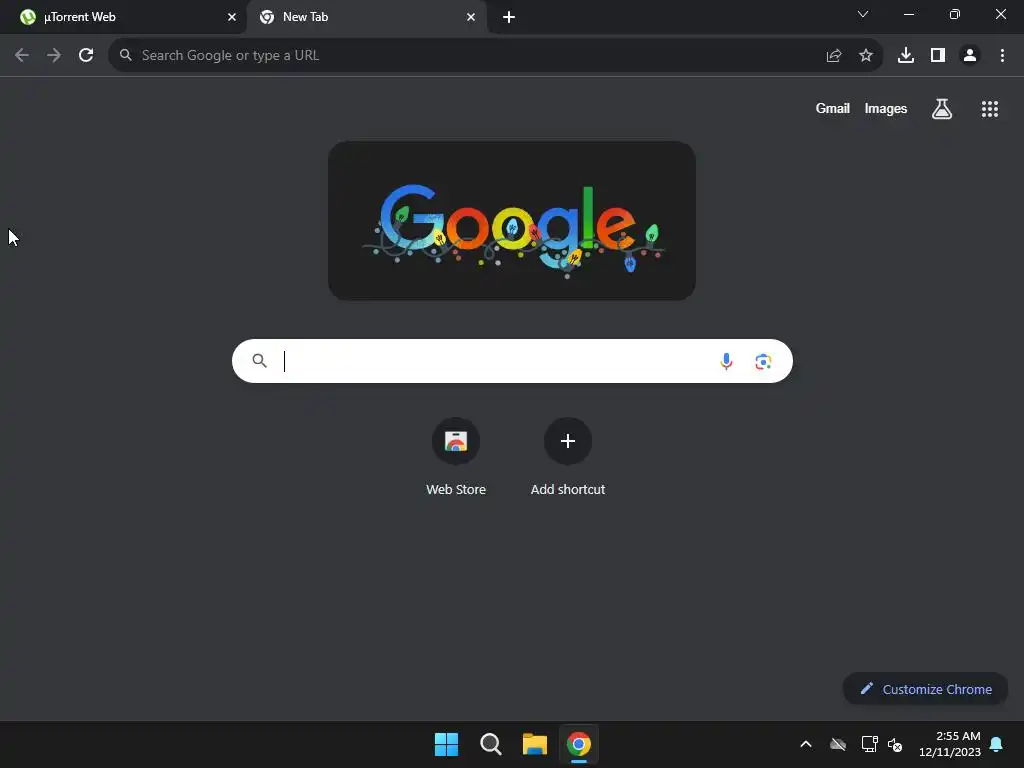Click the forward navigation arrow
1024x768 pixels.
[54, 56]
